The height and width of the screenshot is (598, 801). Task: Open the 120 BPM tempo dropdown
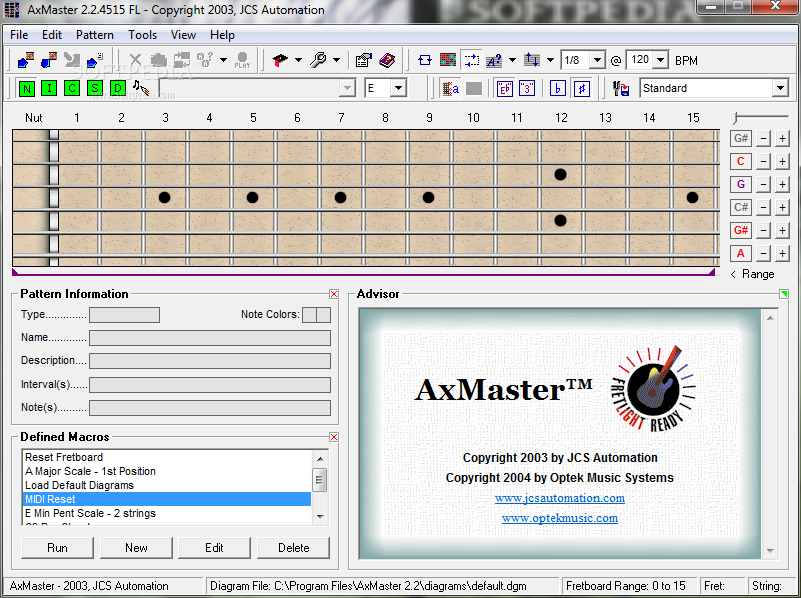(661, 60)
